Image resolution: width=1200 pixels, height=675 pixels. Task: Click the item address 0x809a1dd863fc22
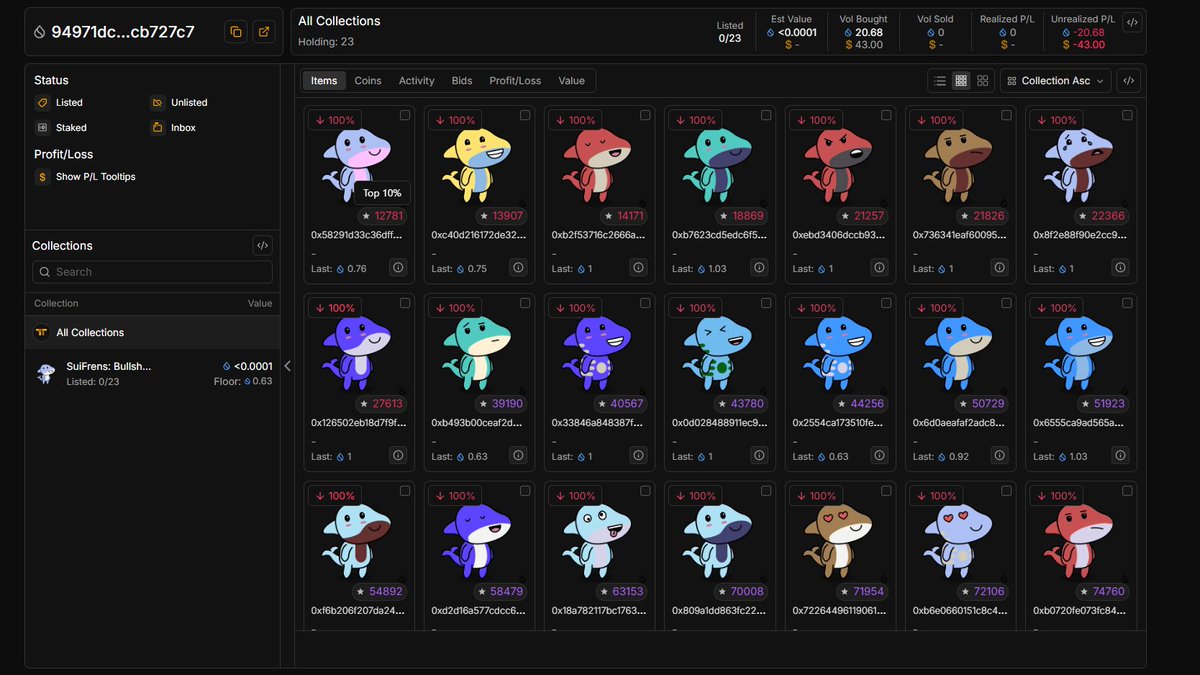click(718, 610)
